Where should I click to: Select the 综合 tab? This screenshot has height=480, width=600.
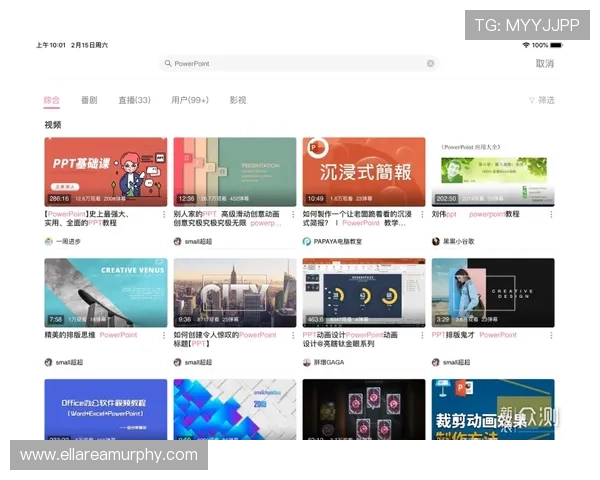click(x=52, y=100)
